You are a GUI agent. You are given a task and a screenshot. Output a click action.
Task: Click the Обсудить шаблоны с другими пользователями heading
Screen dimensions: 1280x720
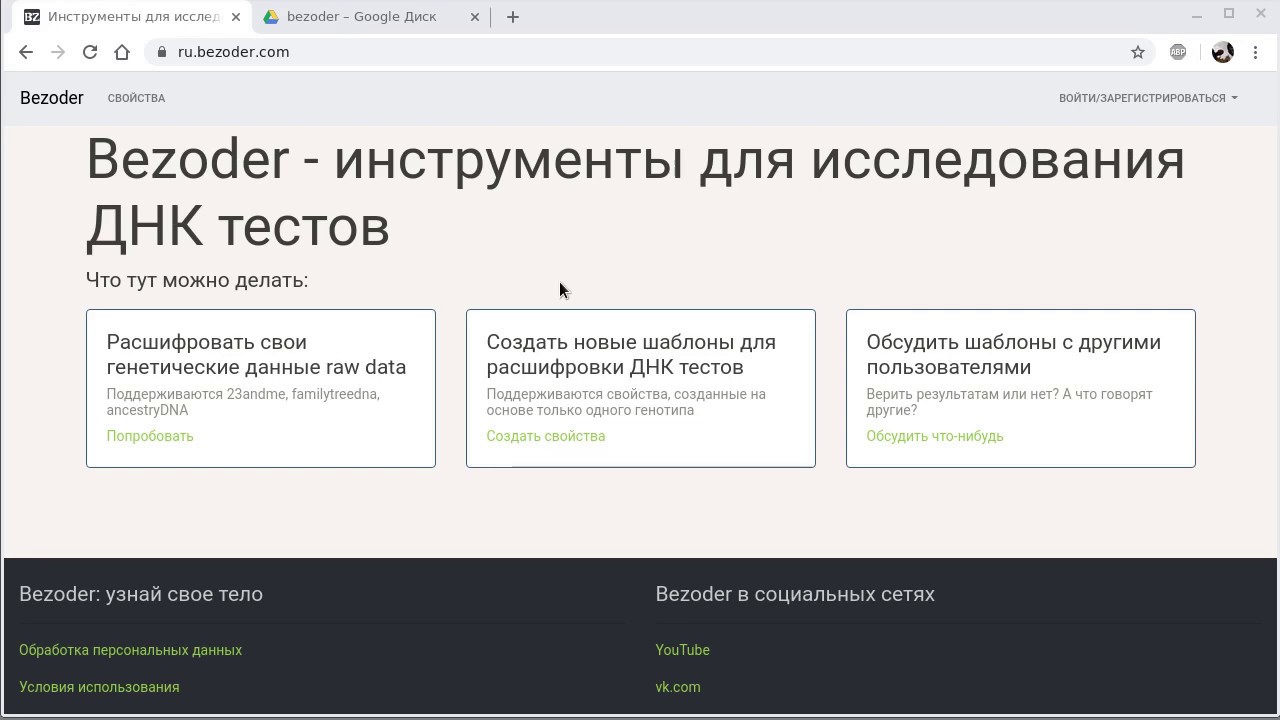coord(1014,354)
